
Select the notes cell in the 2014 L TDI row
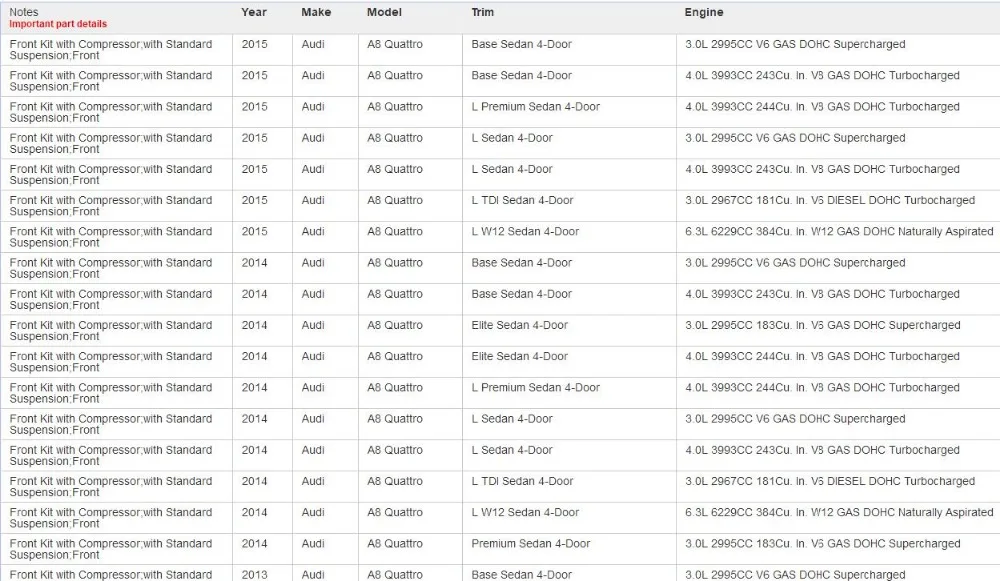(x=111, y=487)
